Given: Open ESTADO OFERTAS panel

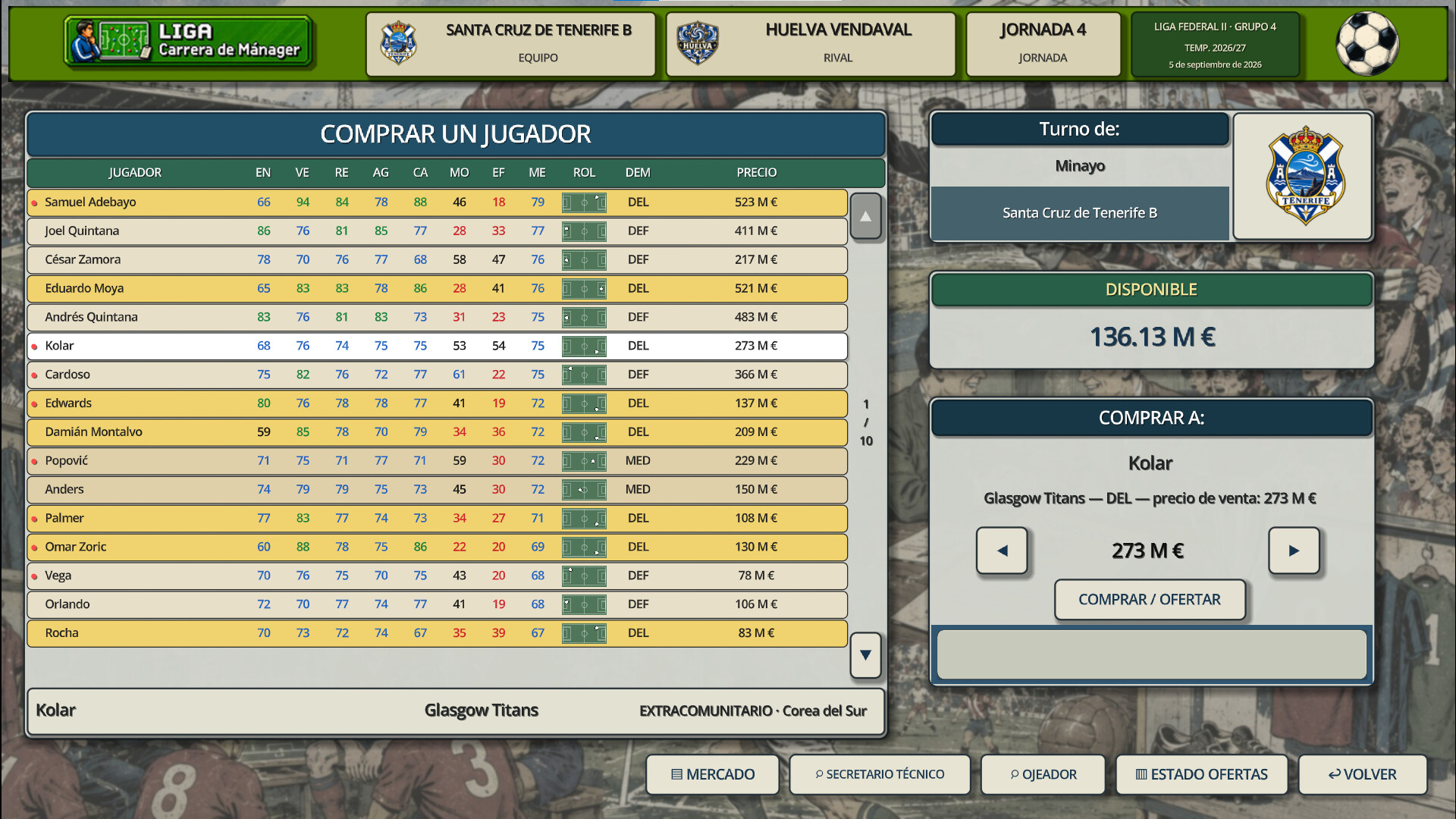Looking at the screenshot, I should (1201, 774).
